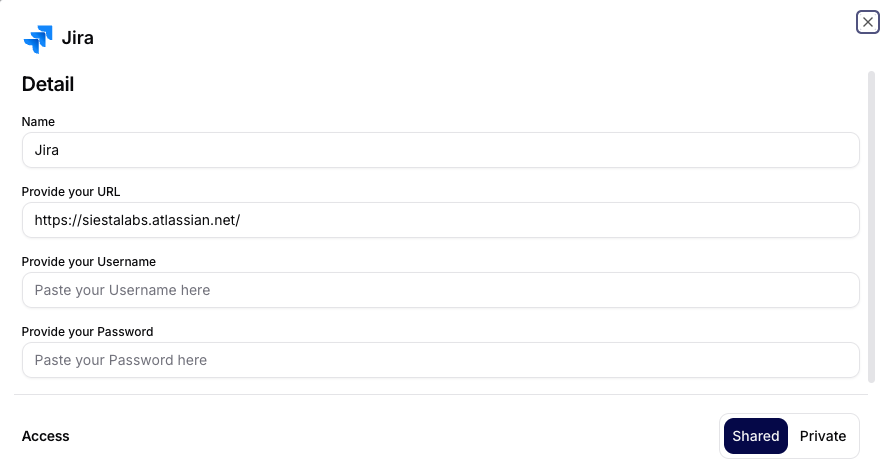Click the Password input field
Viewport: 887px width, 472px height.
point(440,360)
